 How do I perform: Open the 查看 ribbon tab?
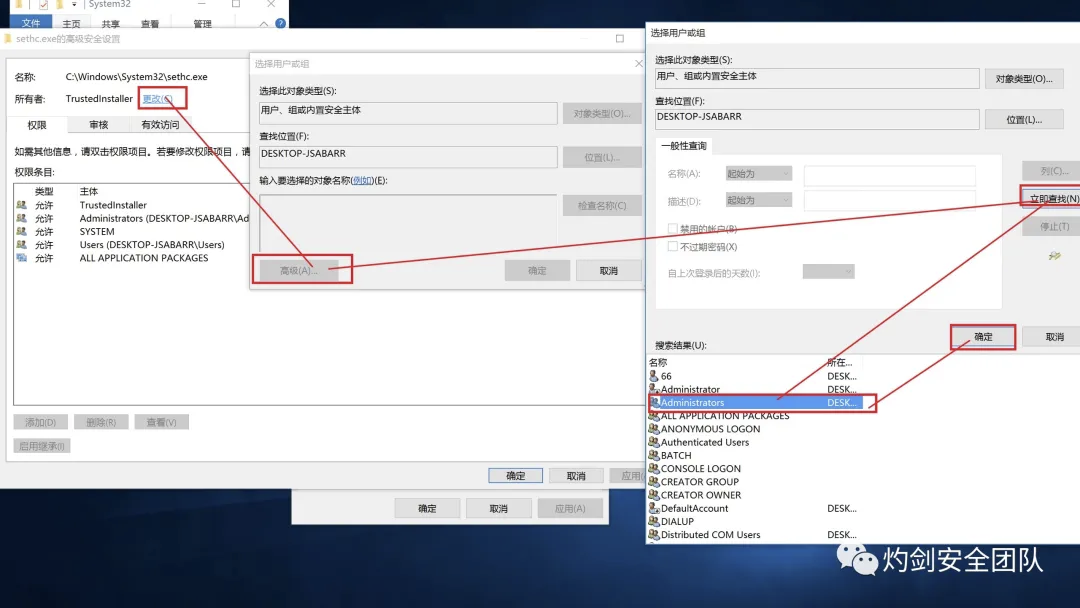(x=150, y=23)
